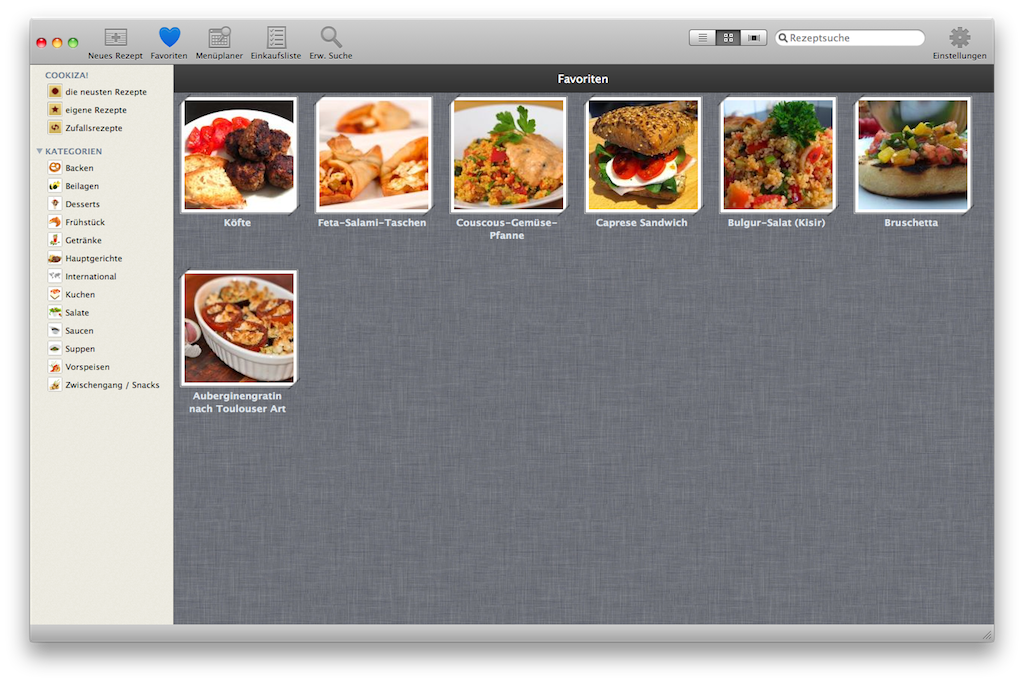Click the star icon beside eigene Rezepte
Screen dimensions: 1024x678
coord(55,110)
